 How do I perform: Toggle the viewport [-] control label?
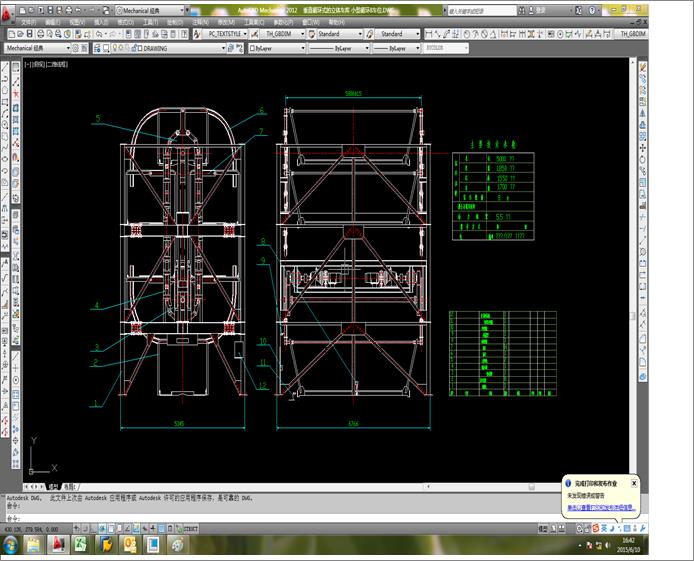point(28,64)
